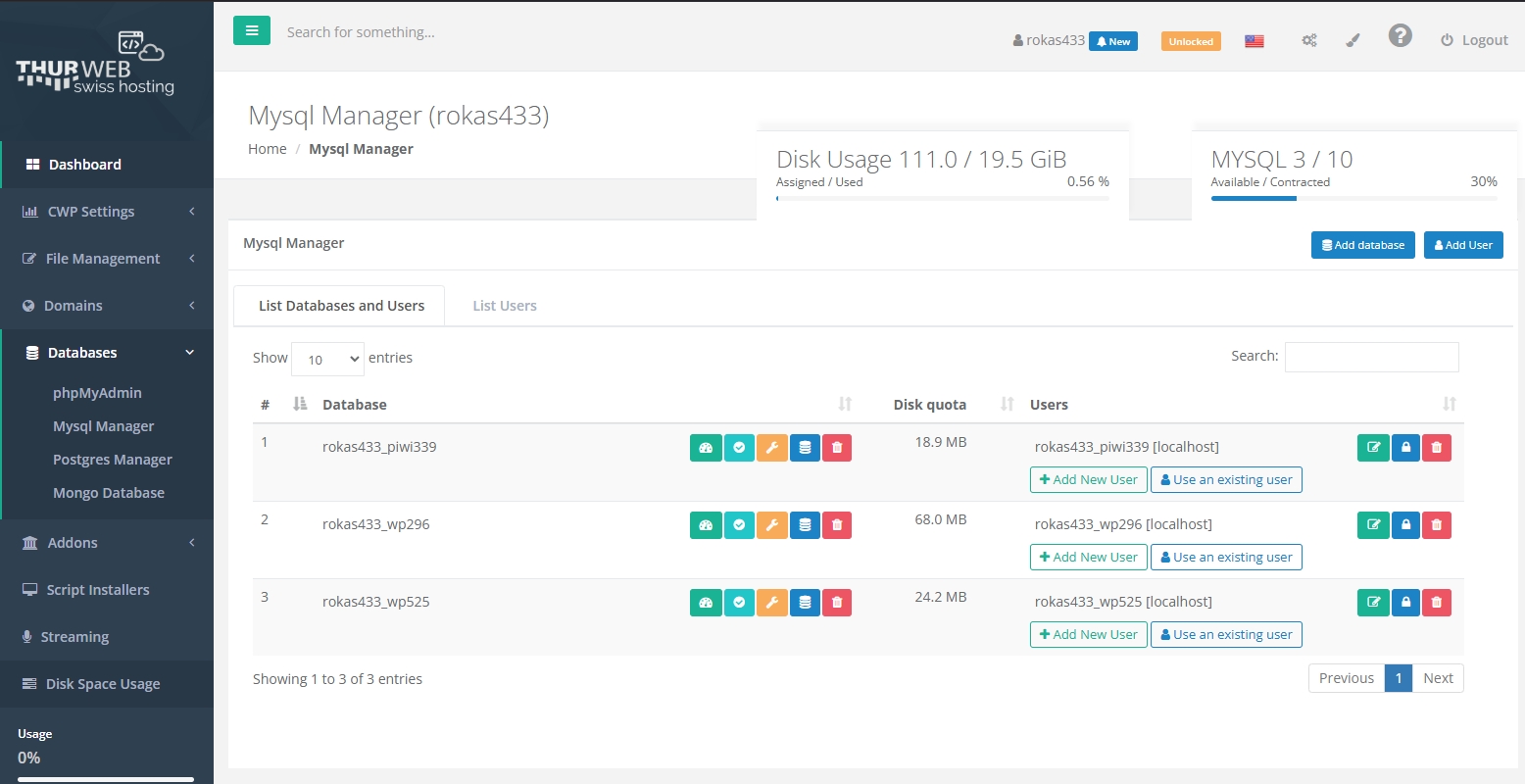Click the MYSQL 3 / 10 usage progress bar
This screenshot has height=784, width=1525.
pyautogui.click(x=1353, y=198)
